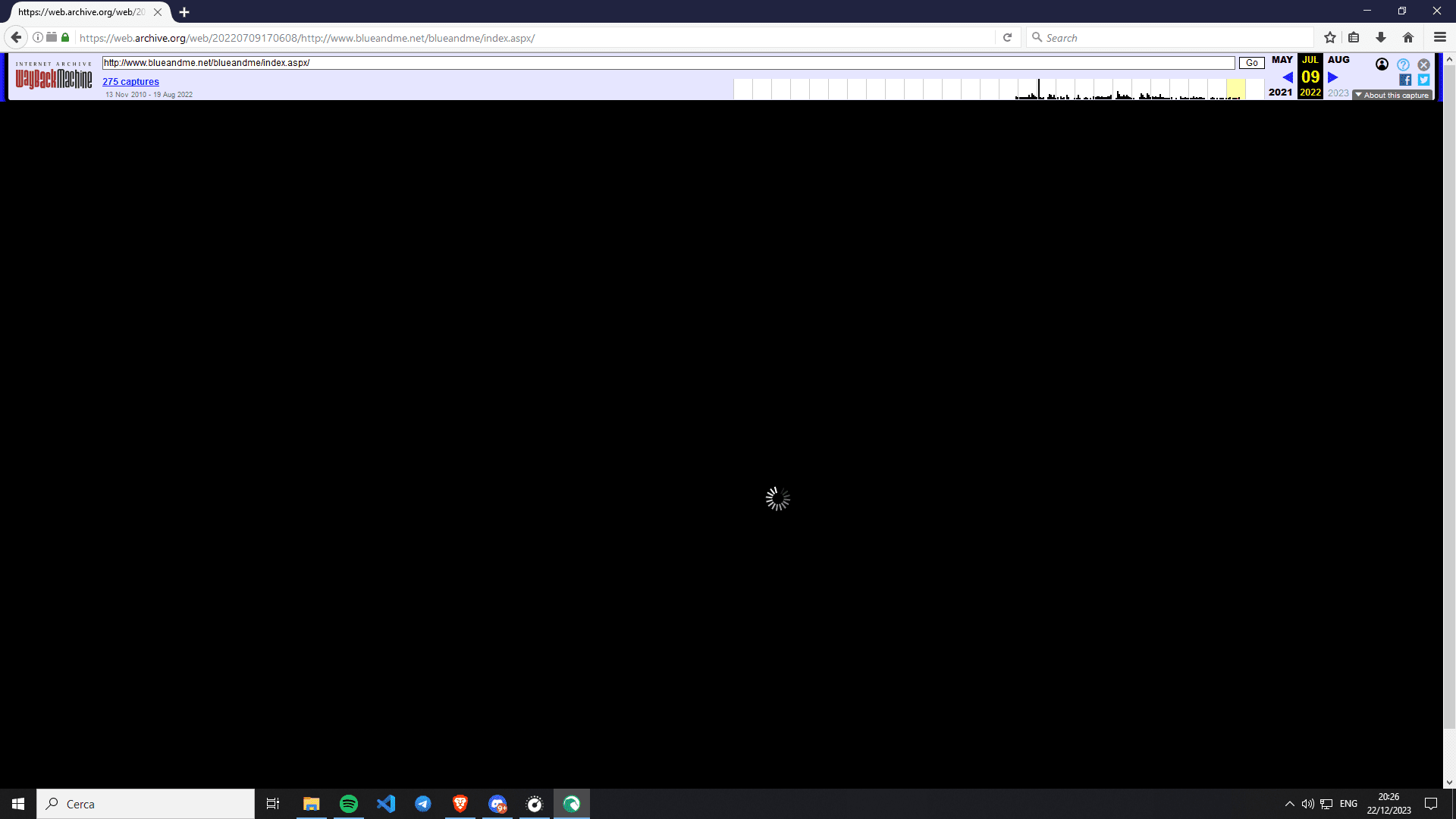1456x819 pixels.
Task: Open the browser hamburger menu
Action: 1439,37
